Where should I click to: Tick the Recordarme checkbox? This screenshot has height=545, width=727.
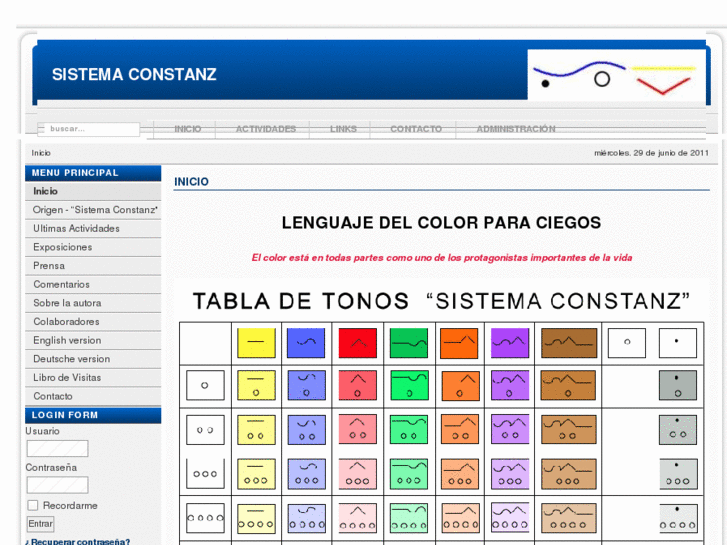tap(32, 505)
